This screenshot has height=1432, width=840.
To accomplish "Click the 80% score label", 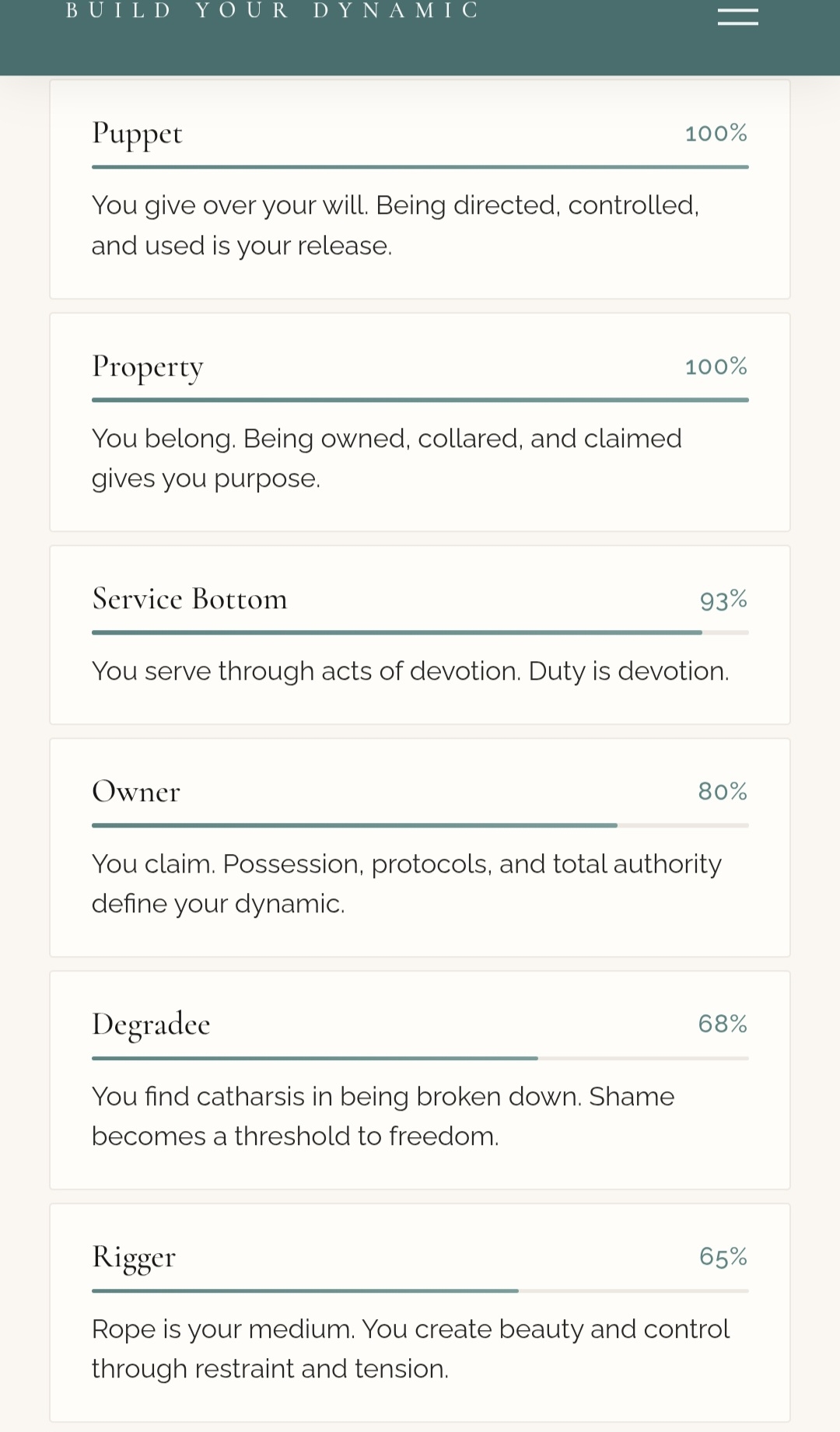I will (x=723, y=792).
